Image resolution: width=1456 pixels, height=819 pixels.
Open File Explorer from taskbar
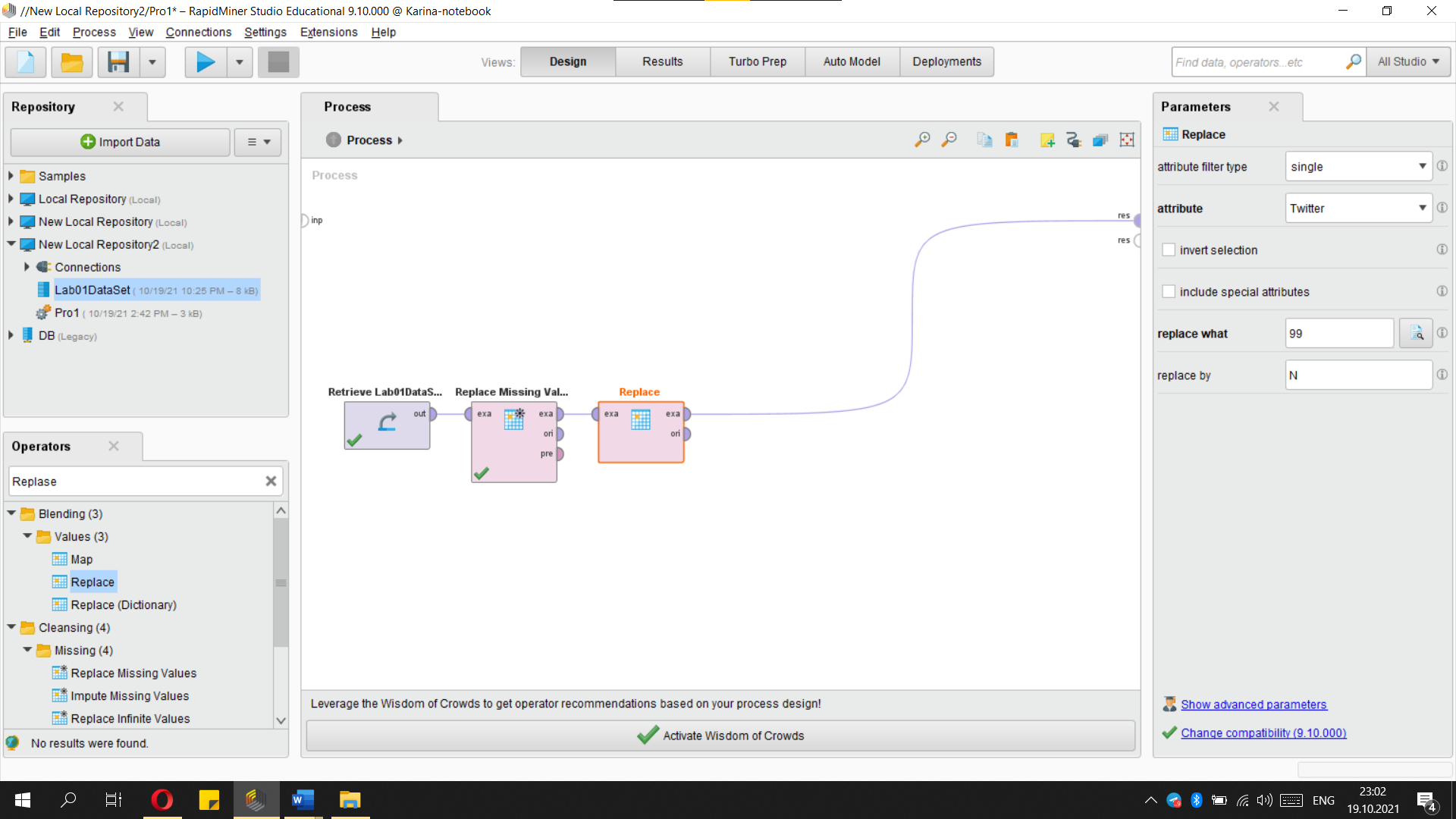[x=350, y=800]
